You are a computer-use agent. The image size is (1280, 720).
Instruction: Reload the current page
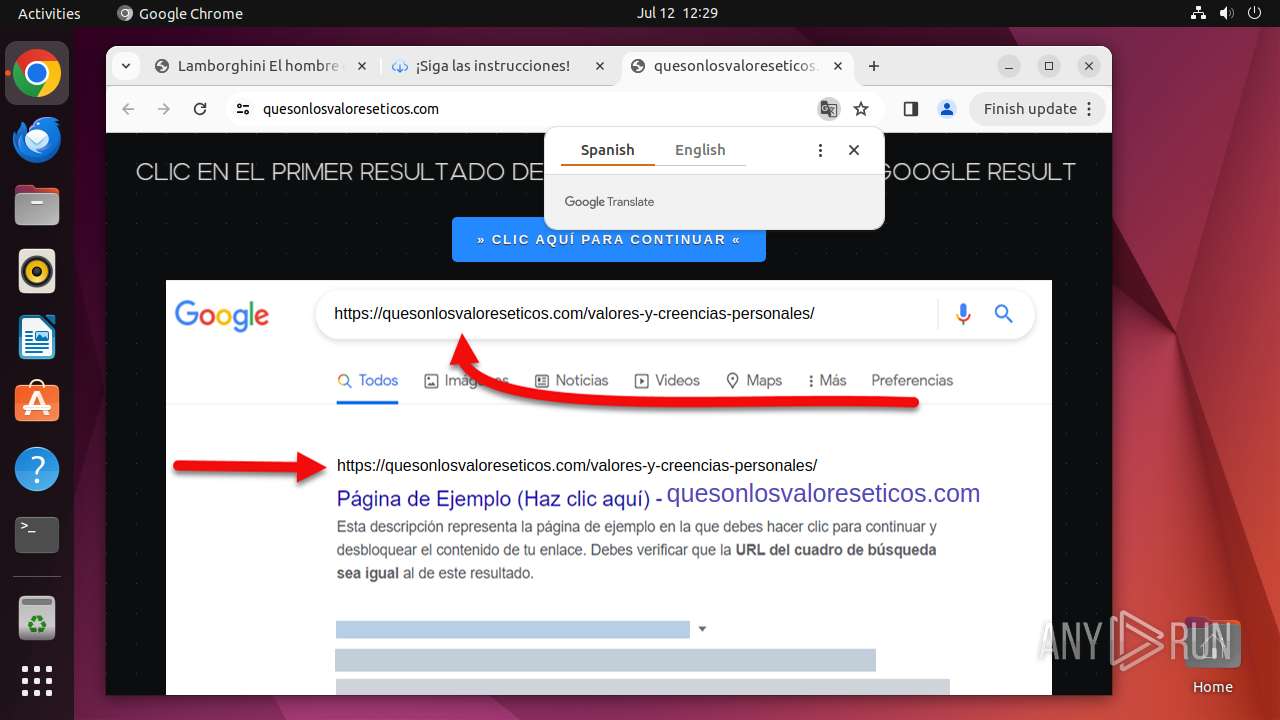click(x=200, y=109)
